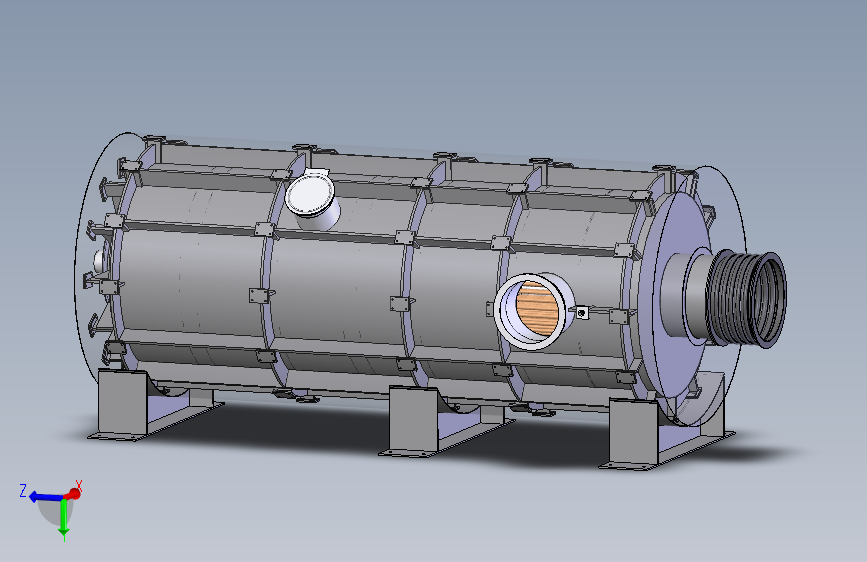Select the middle saddle support
The width and height of the screenshot is (867, 562).
(x=445, y=422)
